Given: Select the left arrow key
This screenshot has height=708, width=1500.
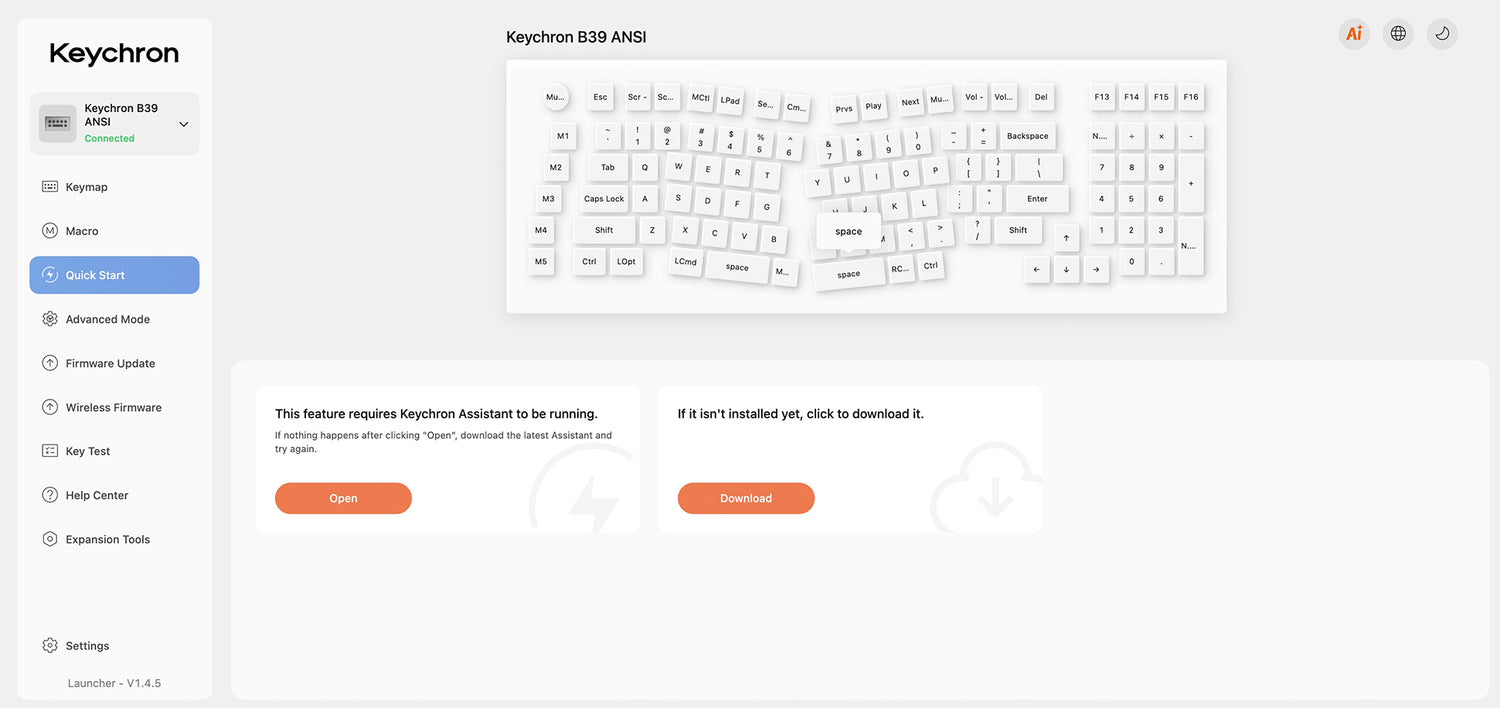Looking at the screenshot, I should [x=1037, y=269].
